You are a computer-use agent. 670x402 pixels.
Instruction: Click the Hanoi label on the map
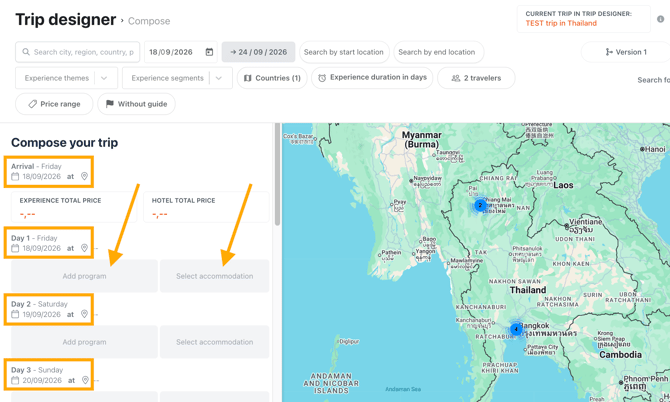pyautogui.click(x=655, y=149)
